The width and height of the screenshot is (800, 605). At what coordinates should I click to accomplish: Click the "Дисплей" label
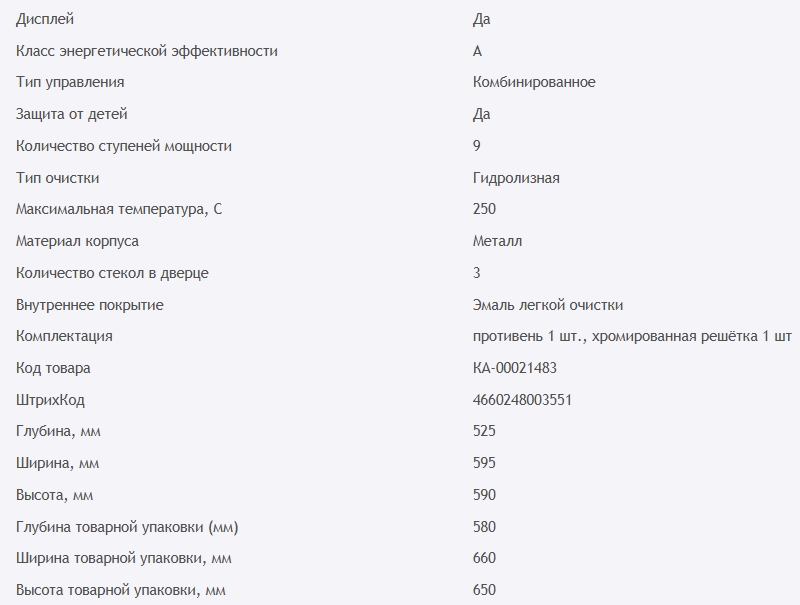pos(45,19)
